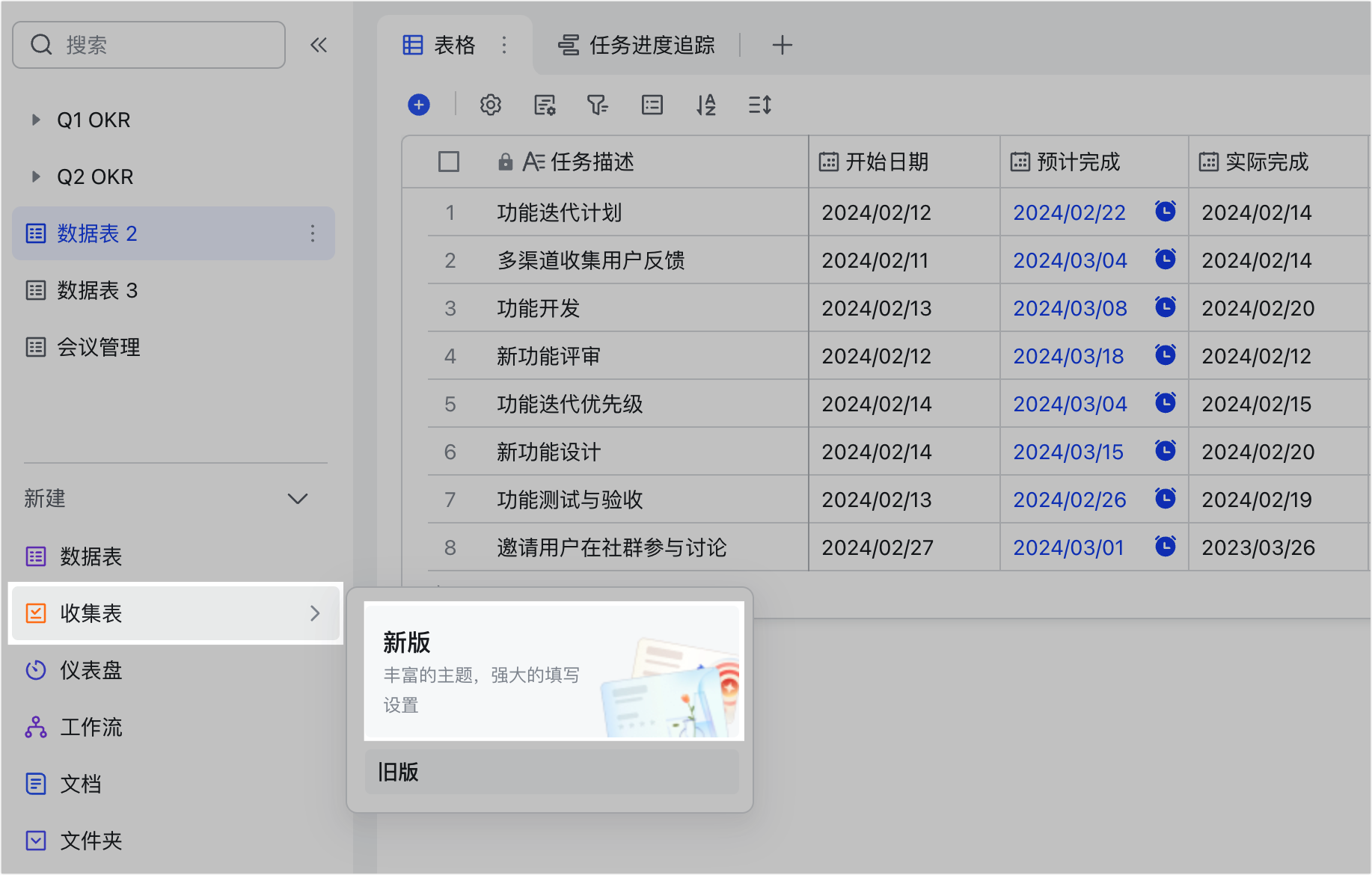1372x875 pixels.
Task: Choose the 新版 collection form card
Action: click(x=554, y=671)
